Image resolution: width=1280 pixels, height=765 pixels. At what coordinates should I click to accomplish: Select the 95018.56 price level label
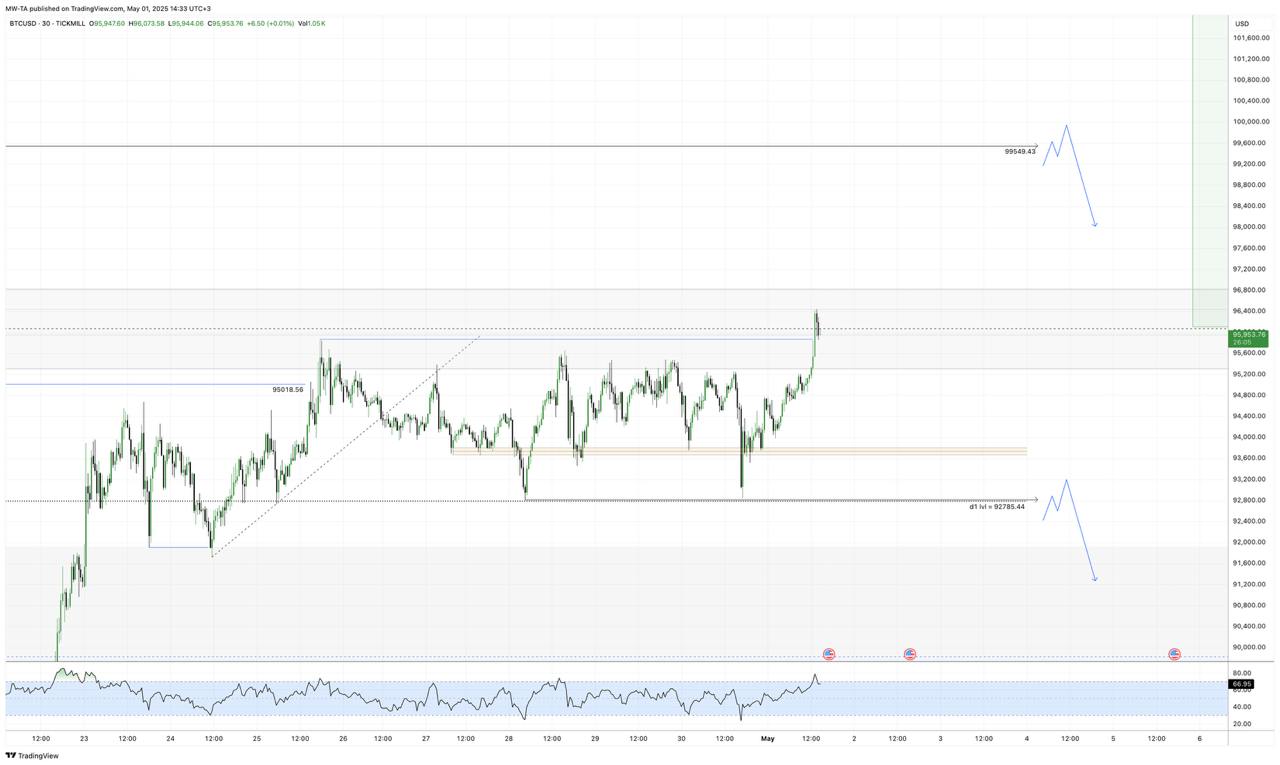287,390
